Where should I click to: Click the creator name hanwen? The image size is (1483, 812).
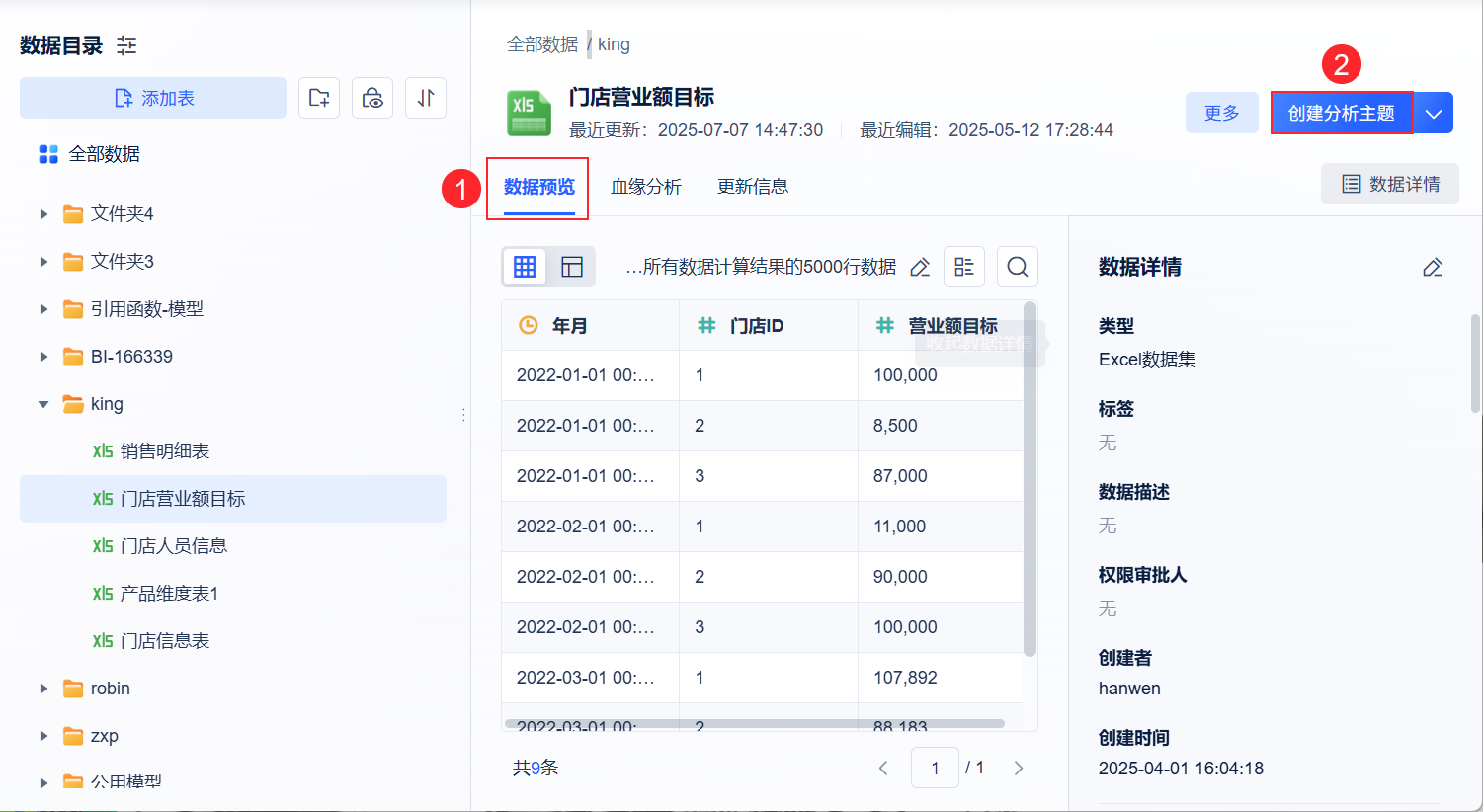pos(1129,689)
